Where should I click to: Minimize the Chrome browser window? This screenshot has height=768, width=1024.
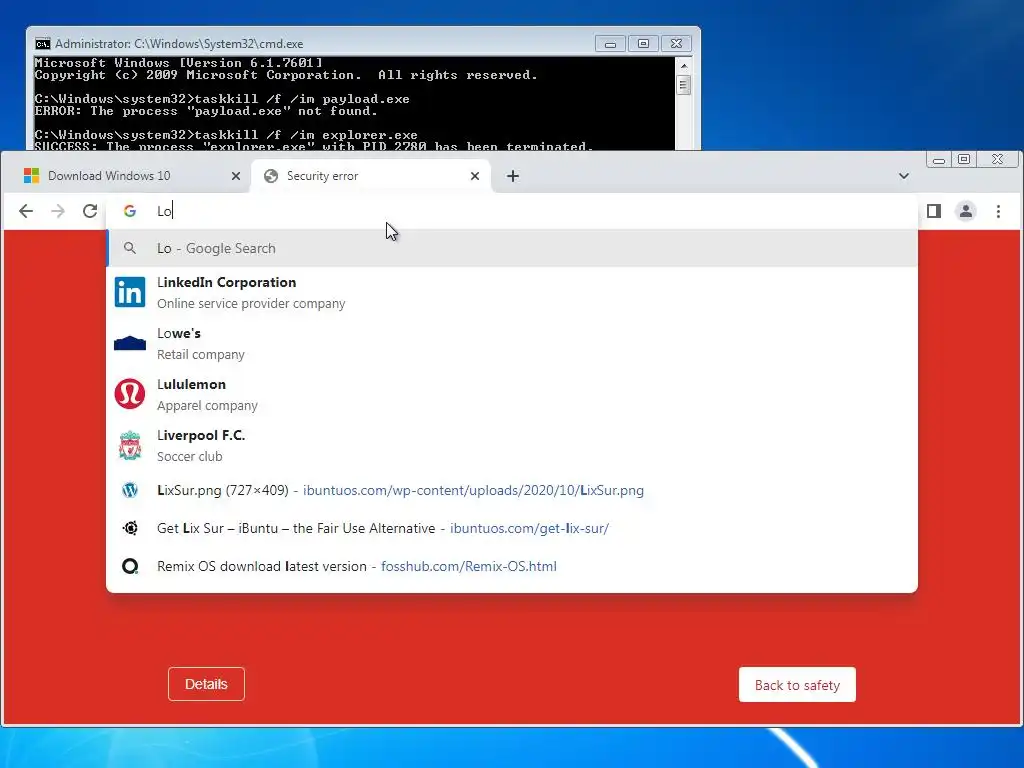coord(939,160)
